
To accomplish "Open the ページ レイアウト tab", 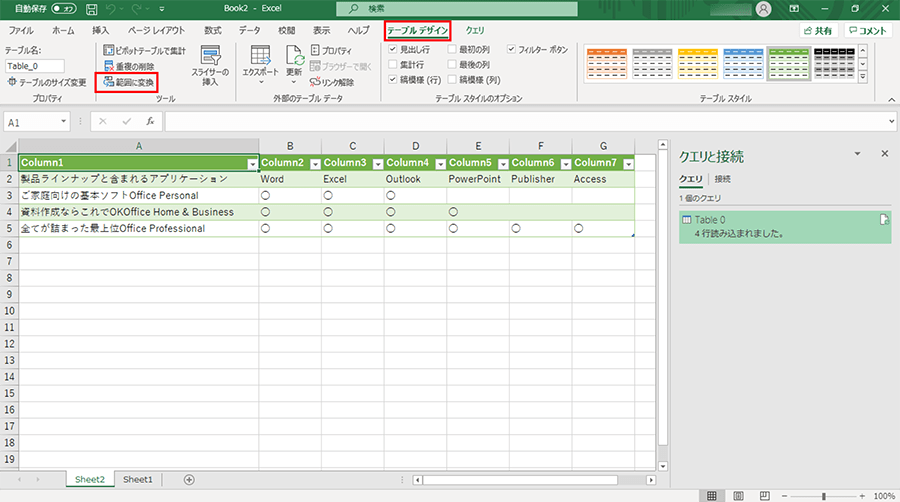I will click(156, 30).
